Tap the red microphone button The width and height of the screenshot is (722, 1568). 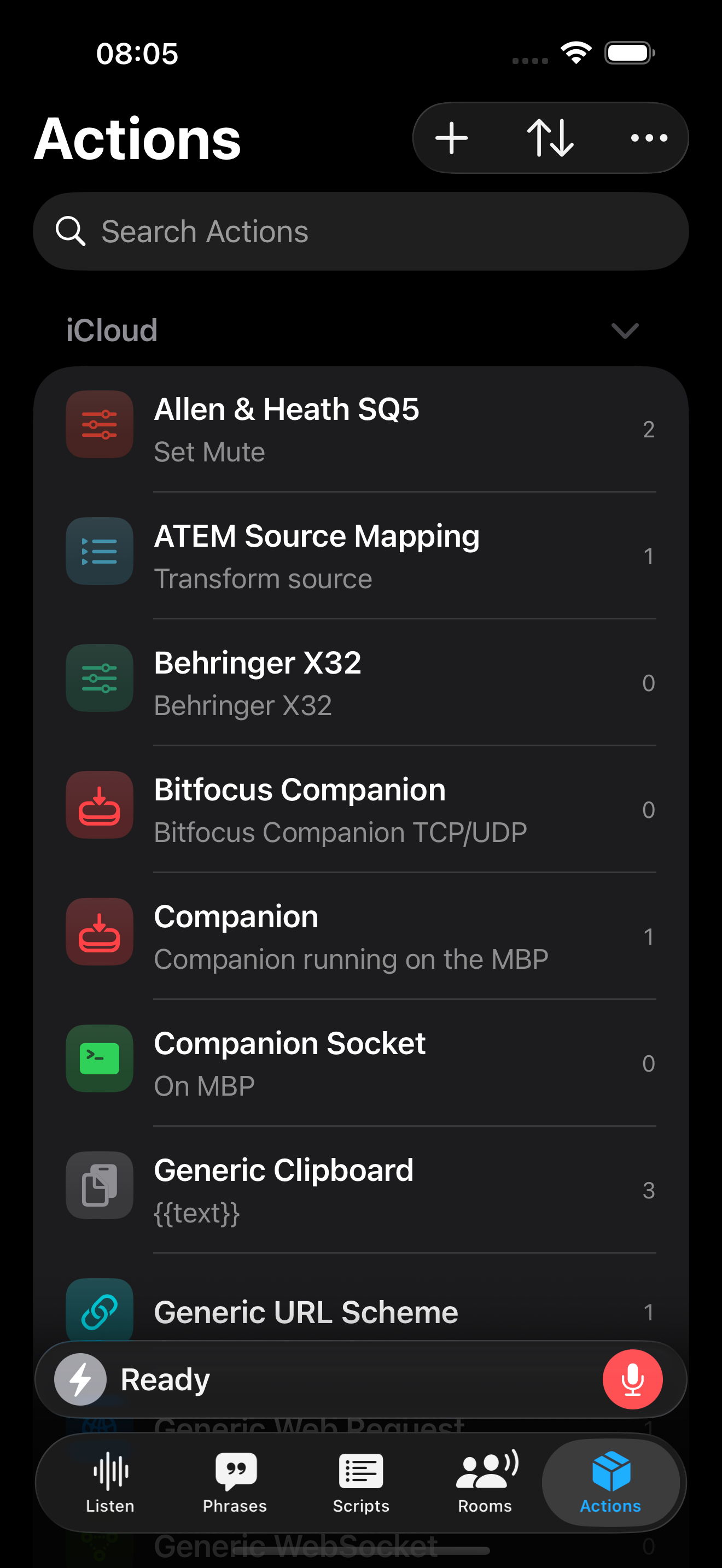click(632, 1379)
